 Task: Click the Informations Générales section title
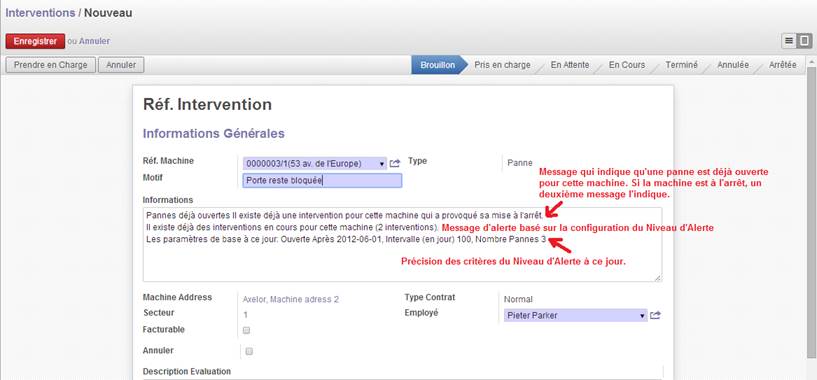[214, 133]
